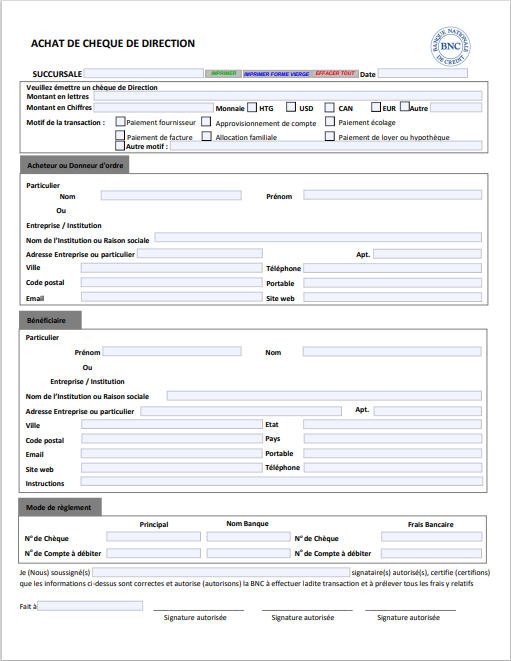Focus the Date input field
511x661 pixels.
click(423, 73)
